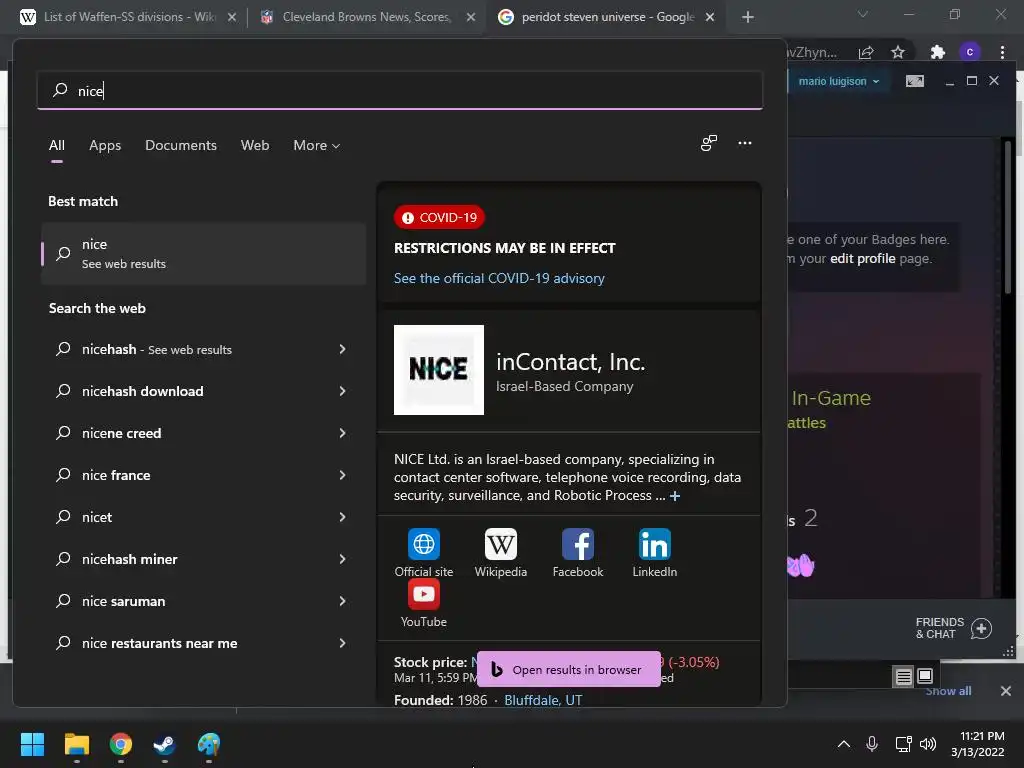
Task: Switch to Cleveland Browns News tab
Action: (367, 17)
